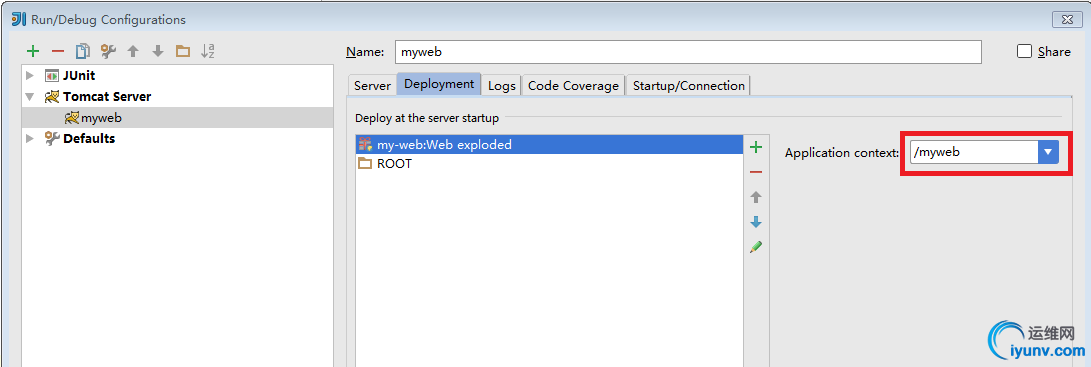Move configuration up in left toolbar
Viewport: 1091px width, 367px height.
point(133,51)
